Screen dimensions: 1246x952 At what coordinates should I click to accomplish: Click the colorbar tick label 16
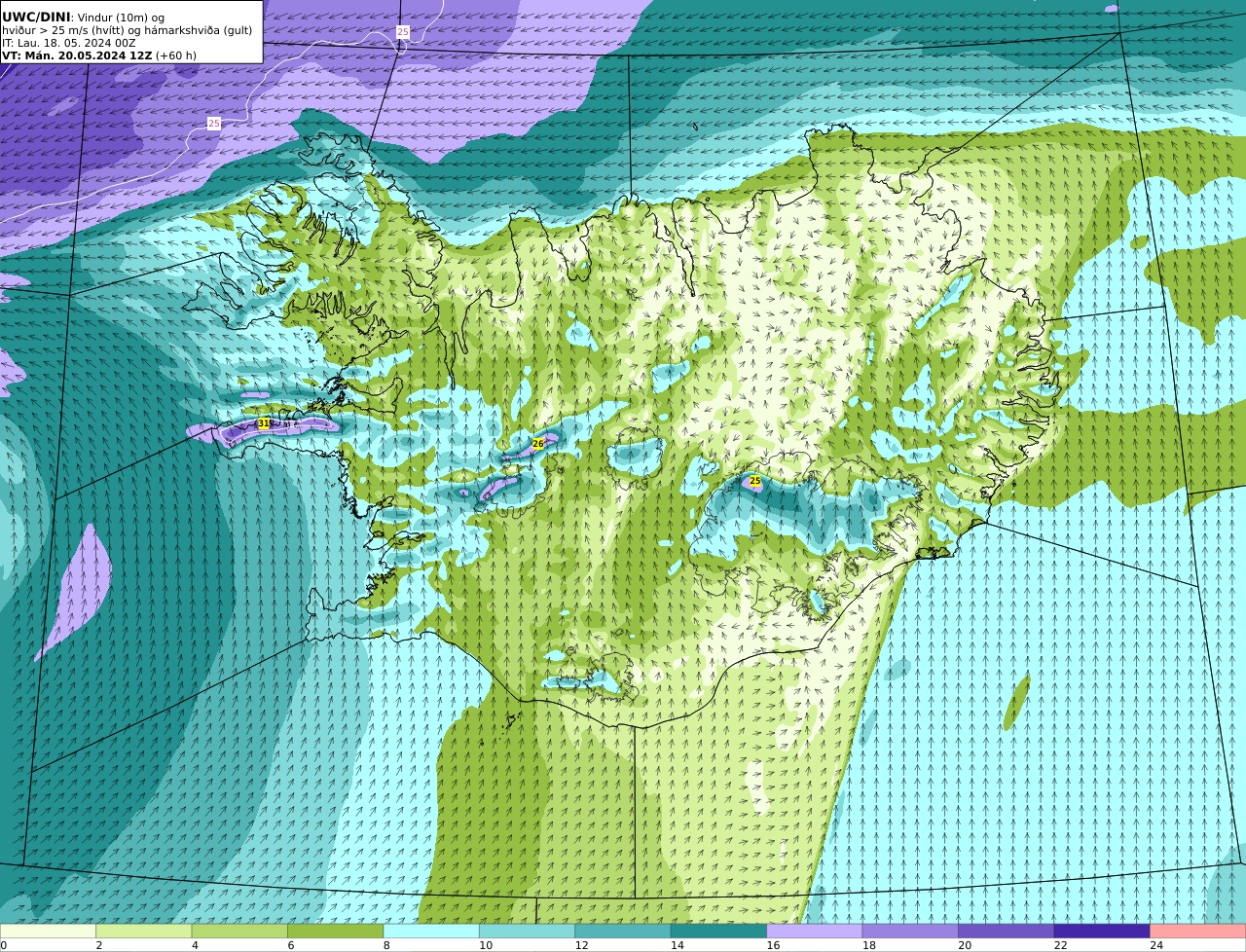pos(773,945)
